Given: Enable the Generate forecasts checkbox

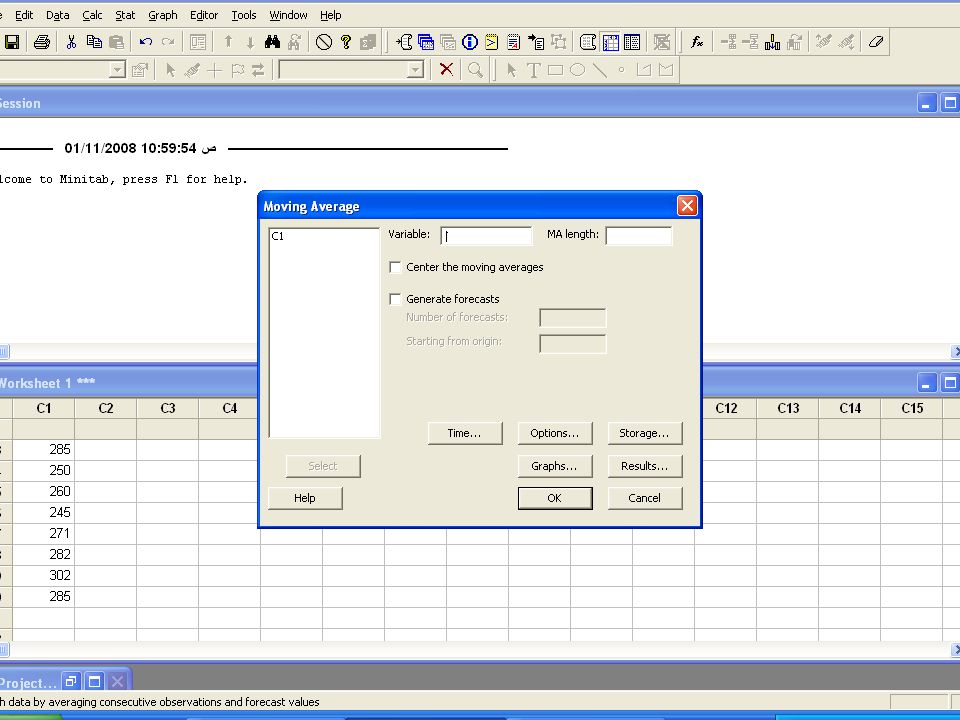Looking at the screenshot, I should [x=396, y=299].
